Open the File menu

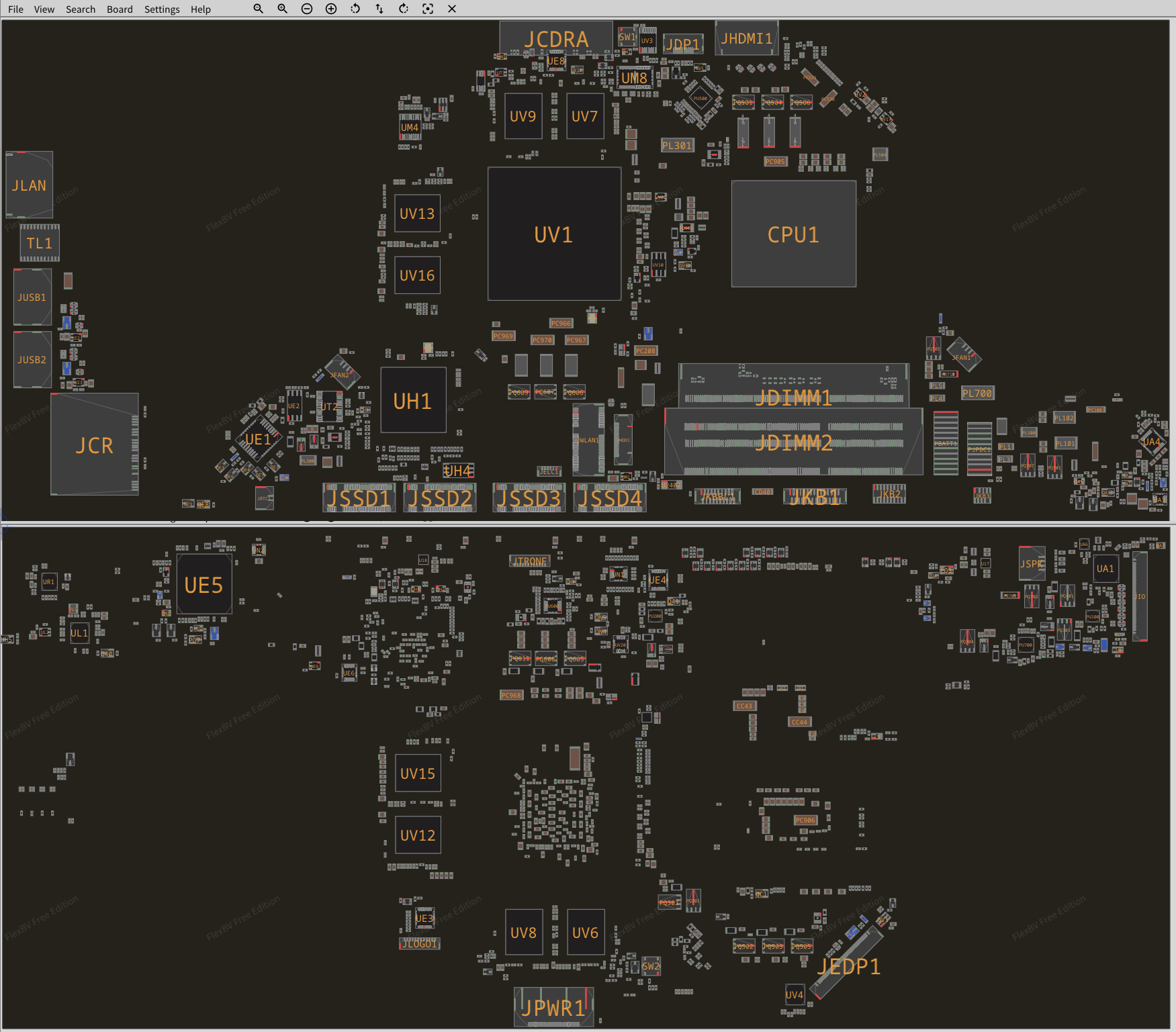coord(15,9)
